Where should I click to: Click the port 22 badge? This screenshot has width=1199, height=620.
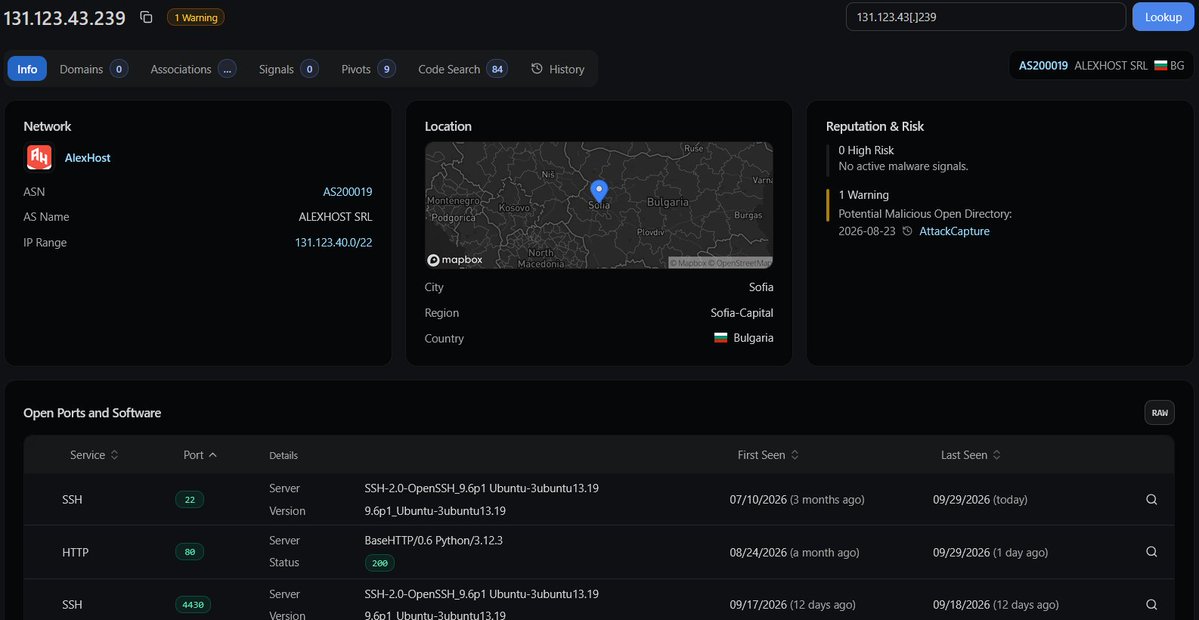point(190,500)
